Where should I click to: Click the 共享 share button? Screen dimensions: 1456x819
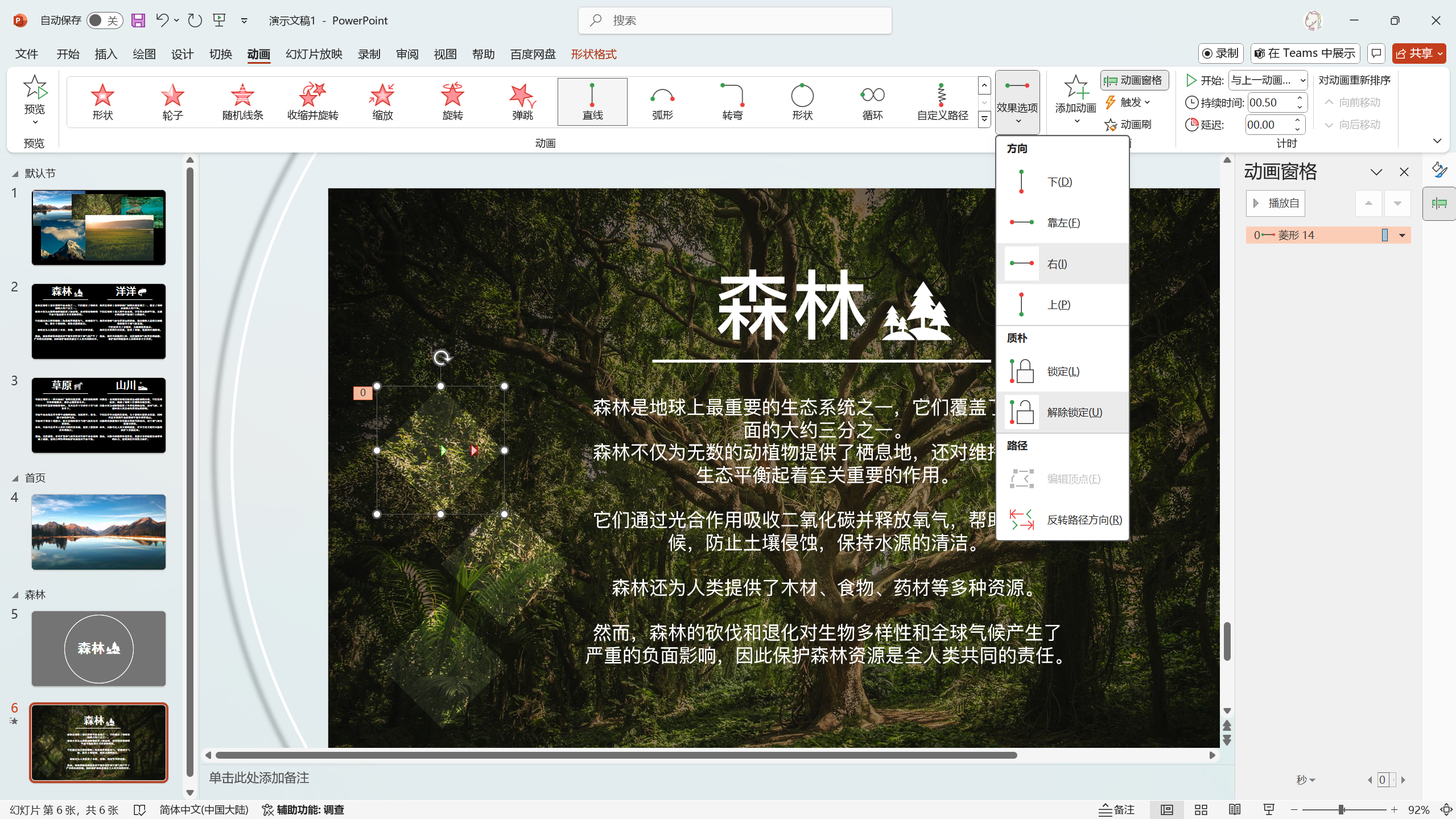(x=1418, y=53)
